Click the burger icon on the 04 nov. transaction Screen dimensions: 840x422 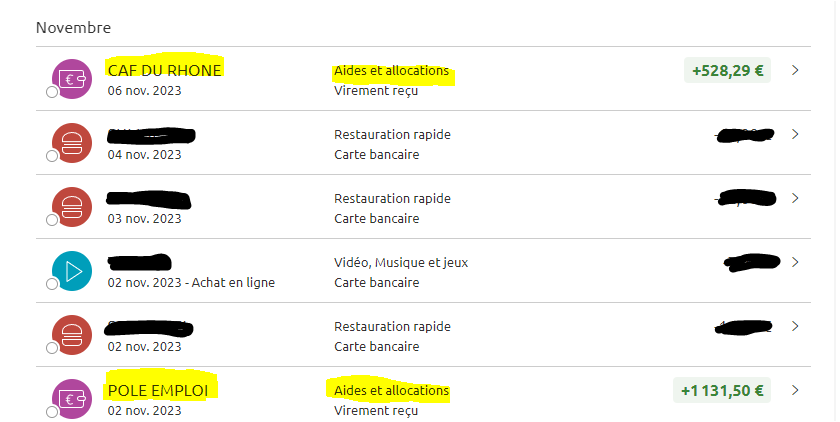point(72,143)
